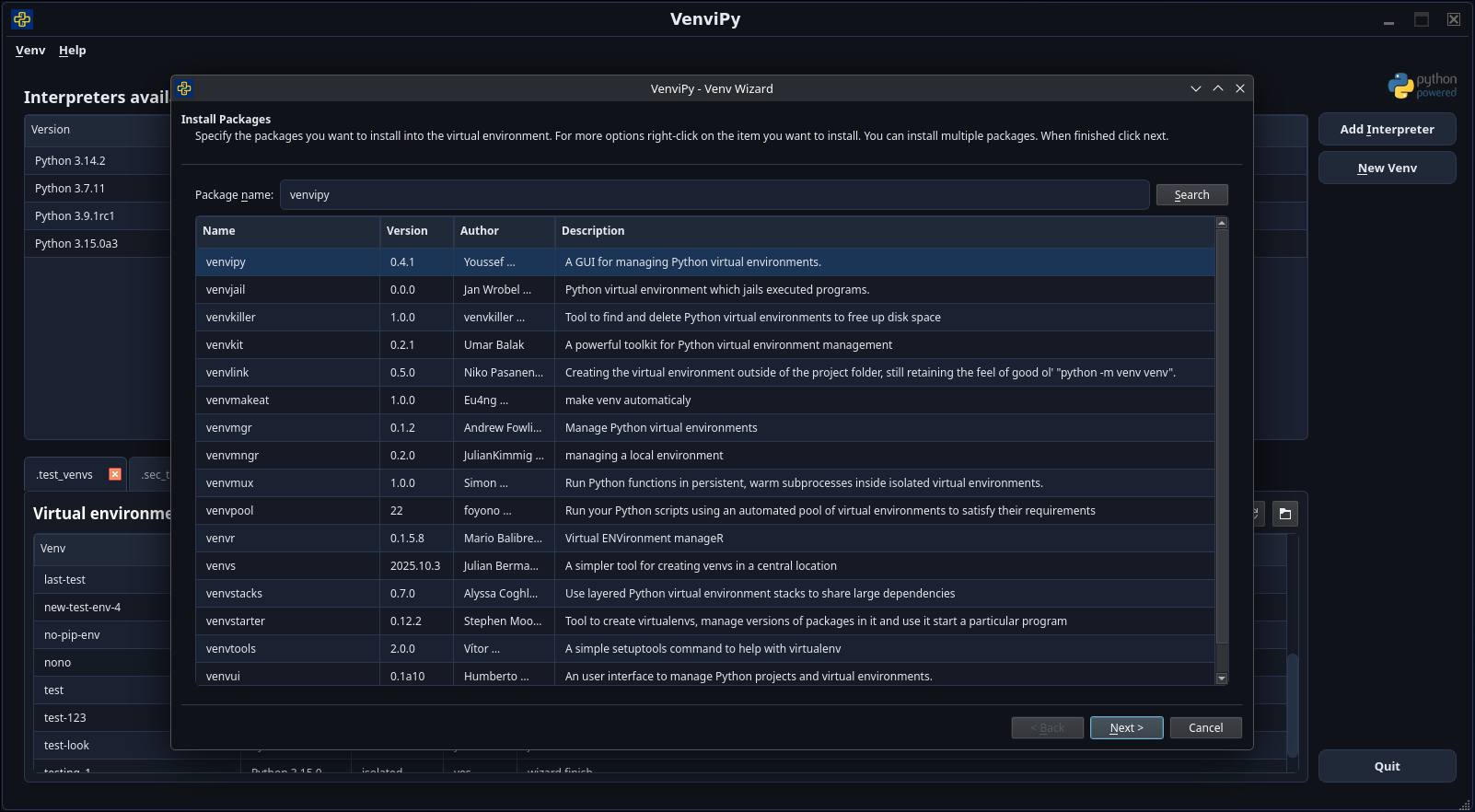Image resolution: width=1475 pixels, height=812 pixels.
Task: Close the .test_venvs tab with red X
Action: tap(115, 474)
